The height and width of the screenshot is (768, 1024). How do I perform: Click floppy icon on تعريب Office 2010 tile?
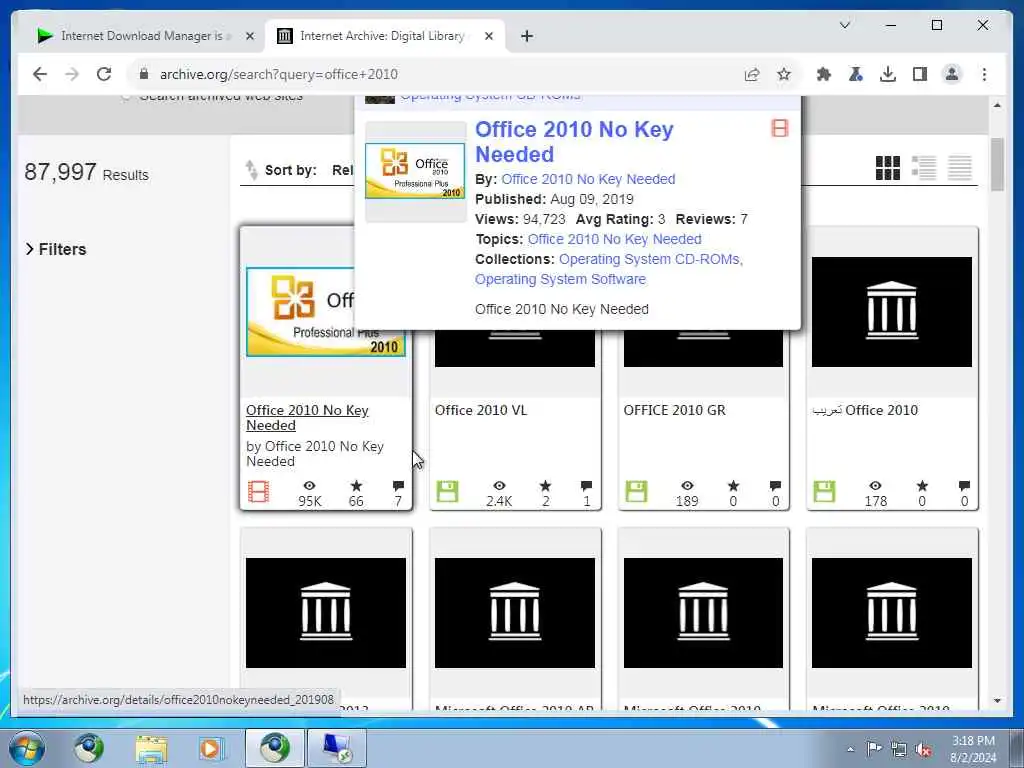pos(824,491)
